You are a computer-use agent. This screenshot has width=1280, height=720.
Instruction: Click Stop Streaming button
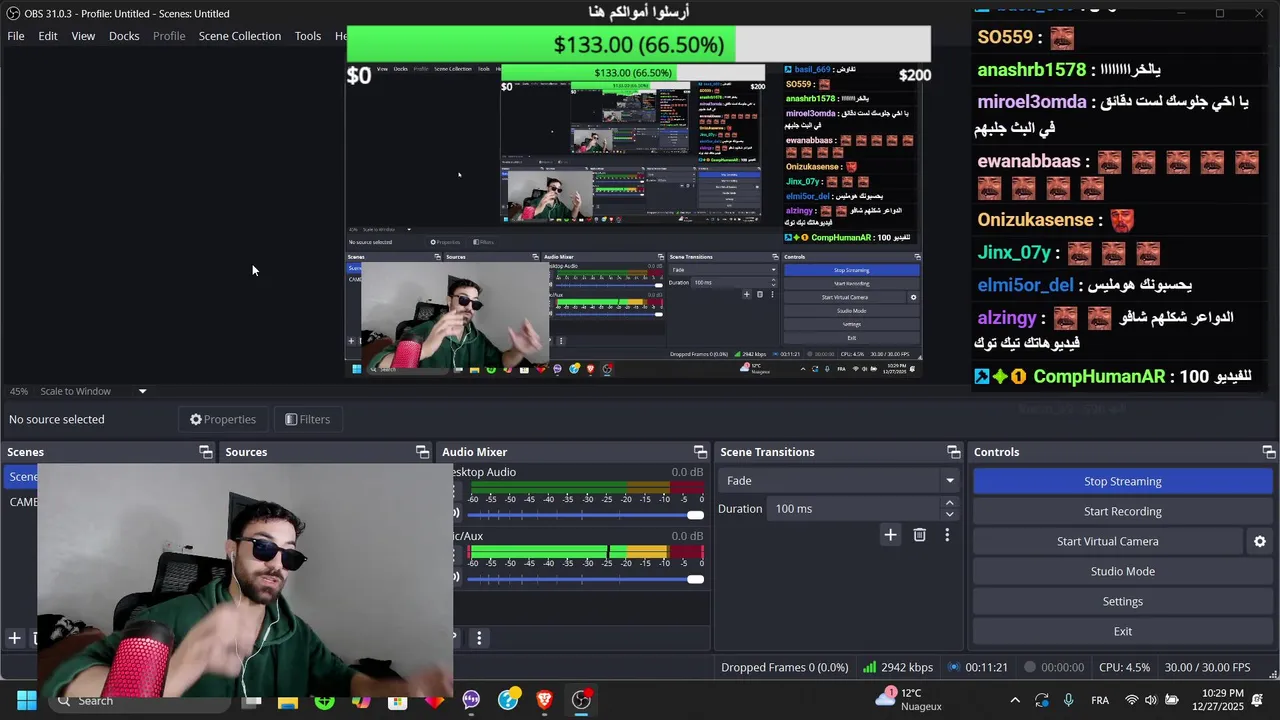coord(1123,481)
